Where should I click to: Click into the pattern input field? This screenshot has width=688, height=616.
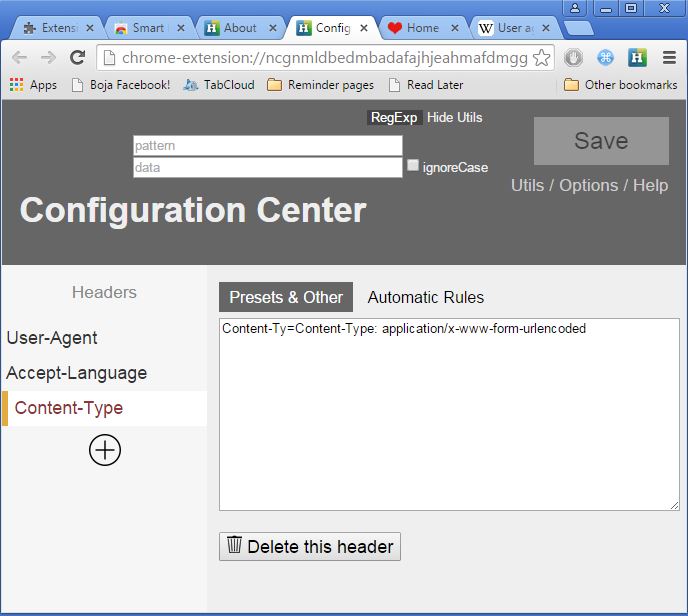267,146
